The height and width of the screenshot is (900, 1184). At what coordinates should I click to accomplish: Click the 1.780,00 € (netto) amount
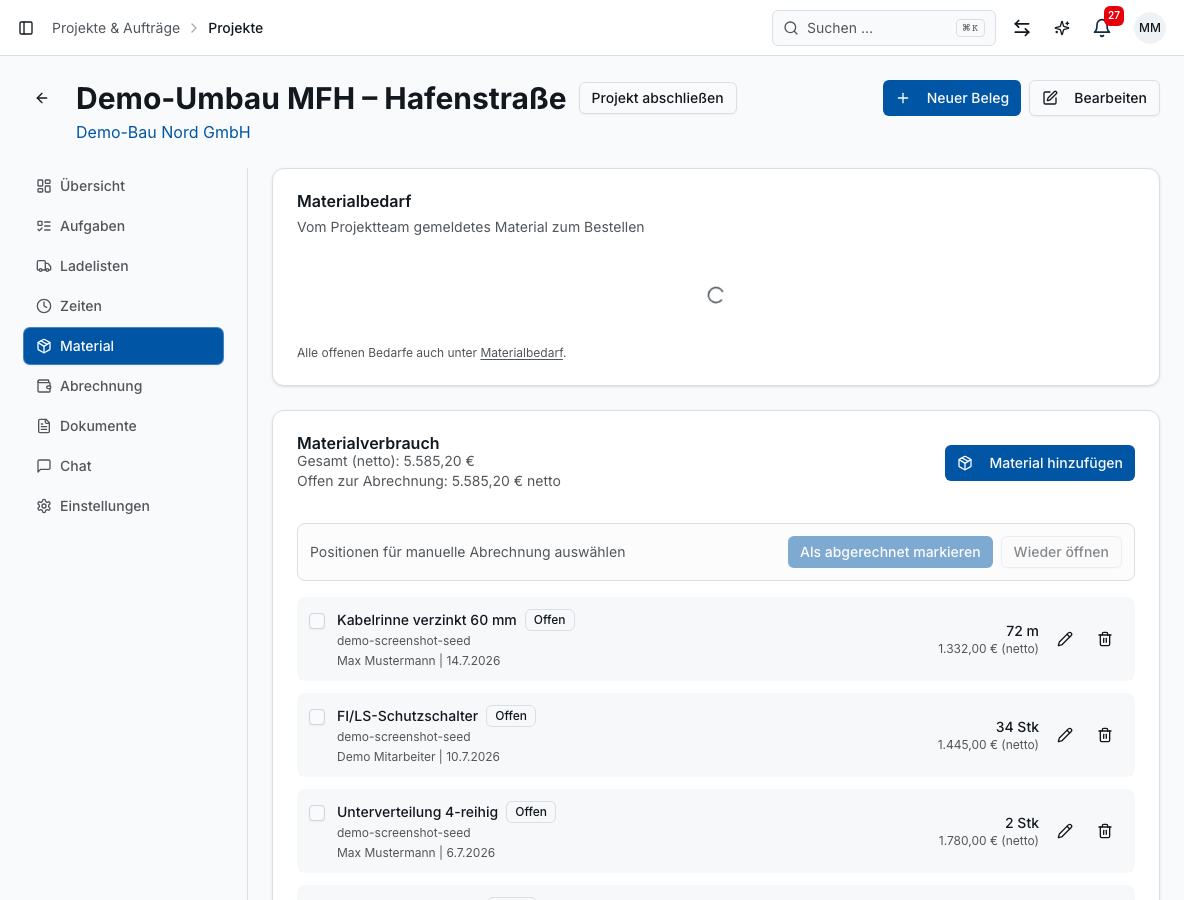click(x=988, y=840)
